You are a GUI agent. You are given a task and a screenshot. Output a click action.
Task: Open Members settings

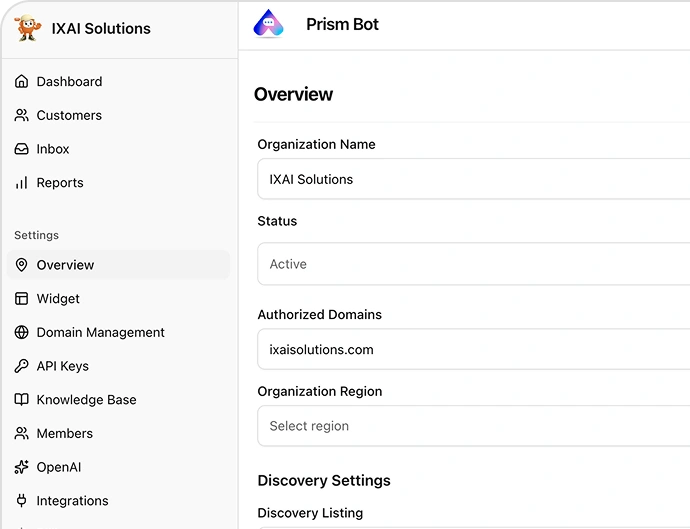pyautogui.click(x=118, y=433)
